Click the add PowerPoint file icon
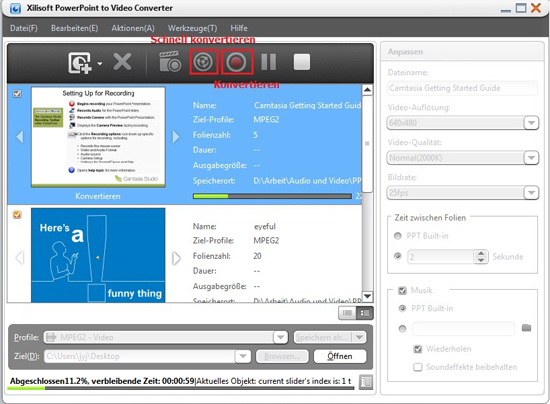The height and width of the screenshot is (404, 550). pyautogui.click(x=80, y=63)
